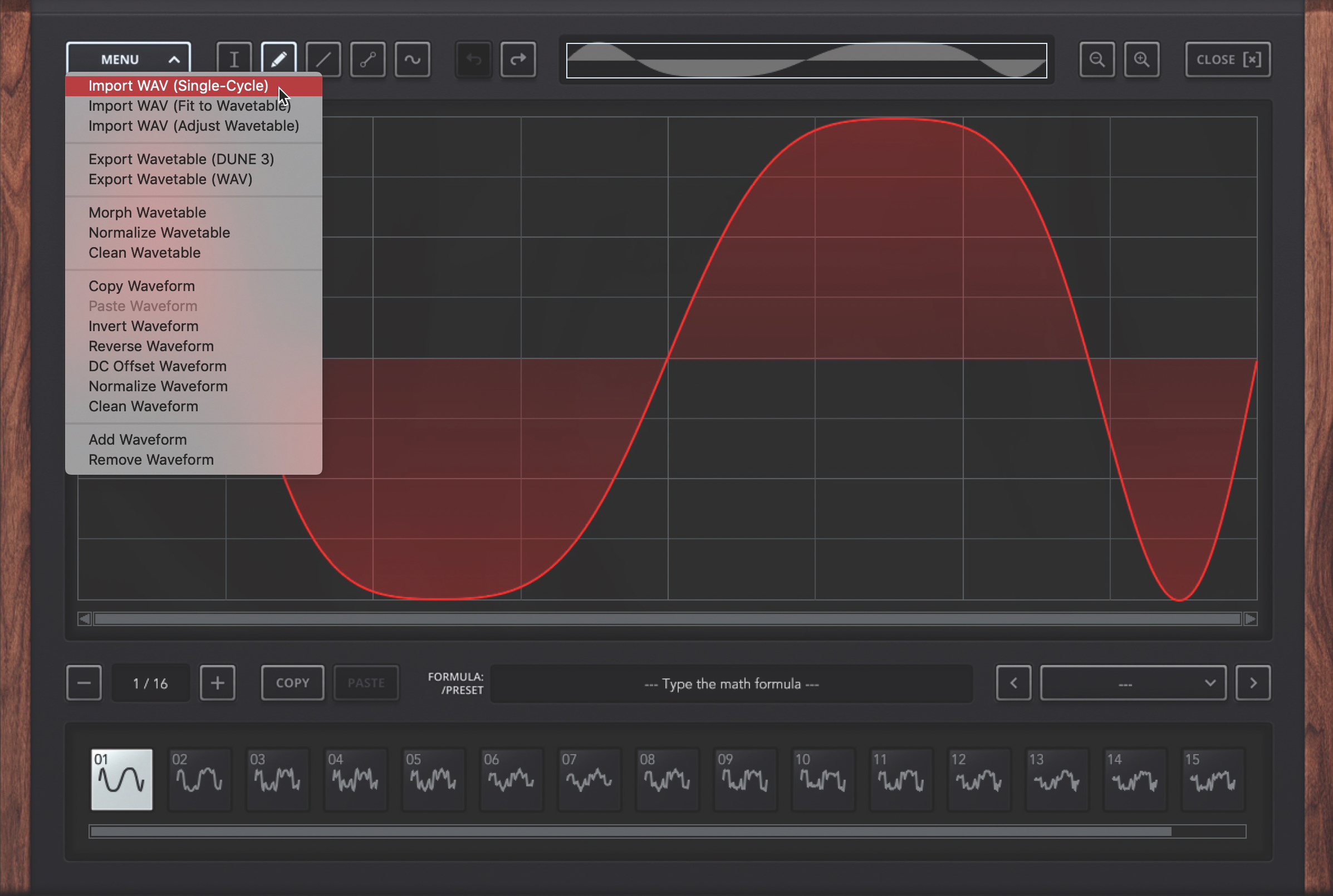This screenshot has width=1333, height=896.
Task: Click the thumbnail strip scrollbar
Action: pyautogui.click(x=667, y=831)
